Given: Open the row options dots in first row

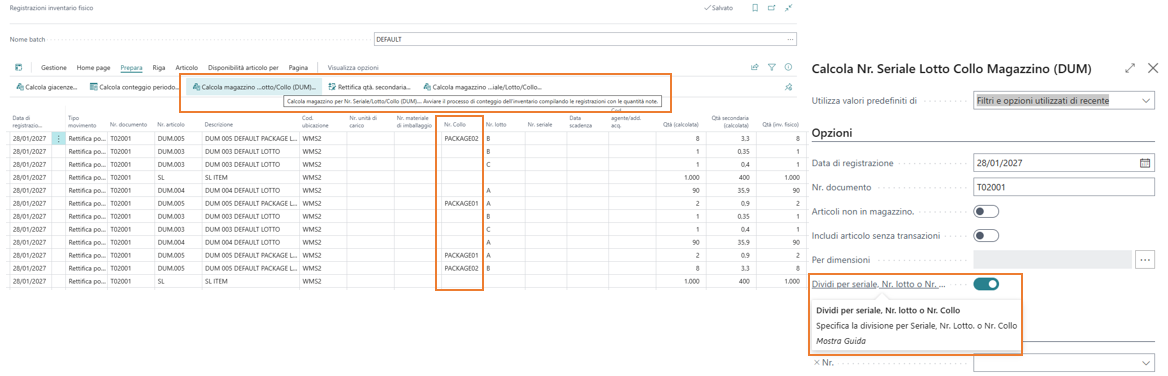Looking at the screenshot, I should coord(59,138).
